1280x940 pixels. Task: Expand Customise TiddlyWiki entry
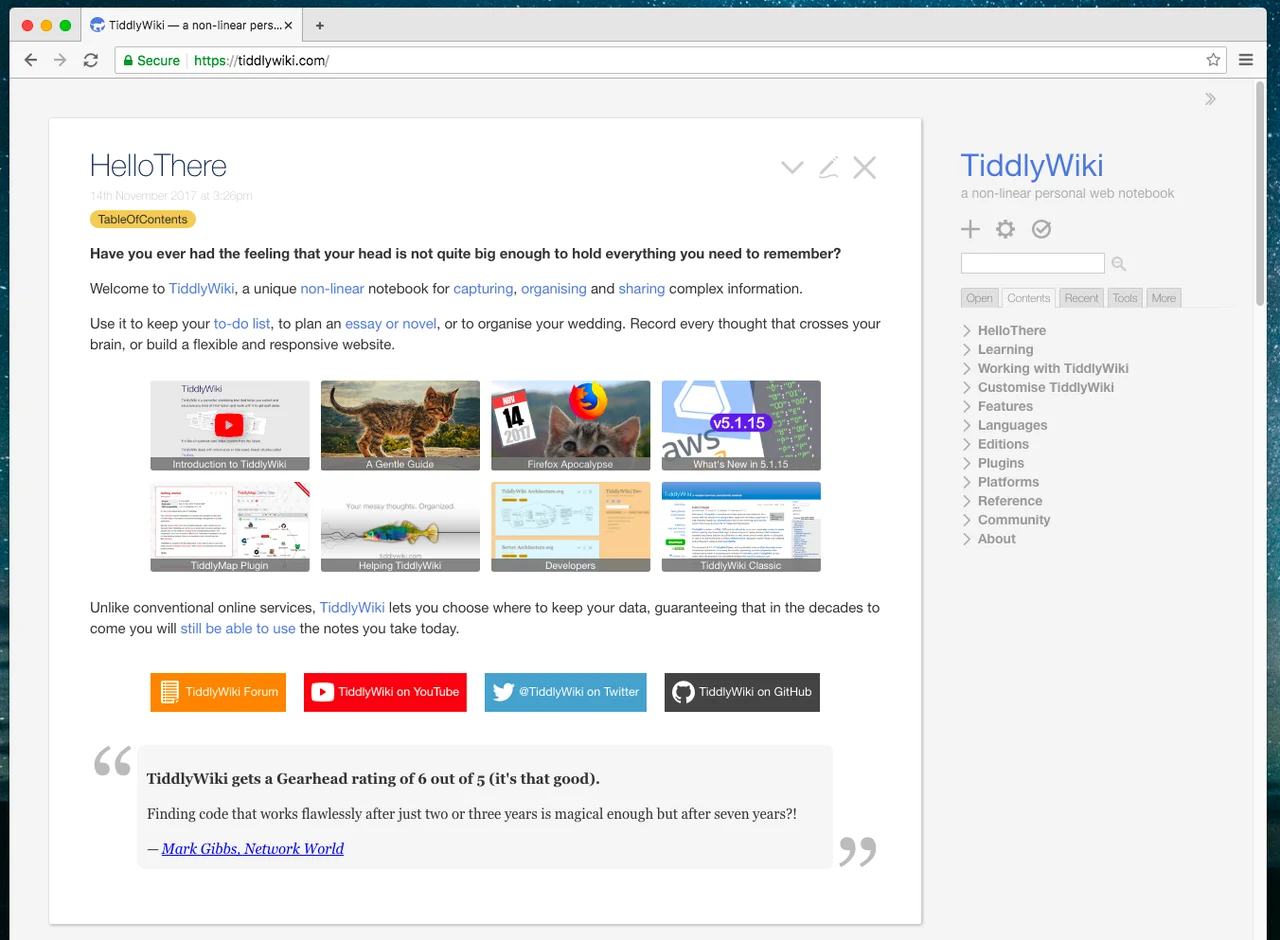point(967,388)
